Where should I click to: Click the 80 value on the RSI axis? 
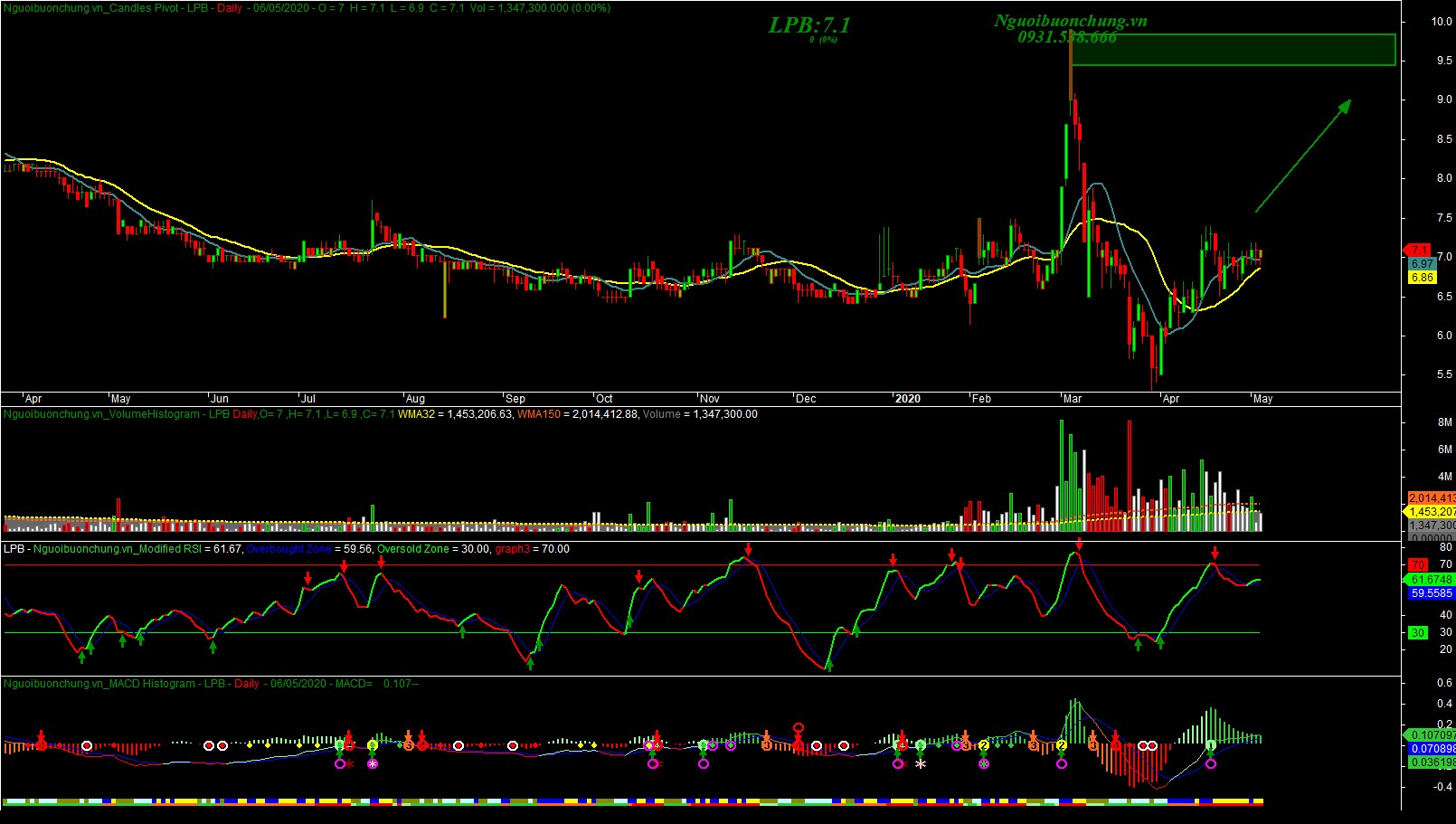click(1445, 547)
